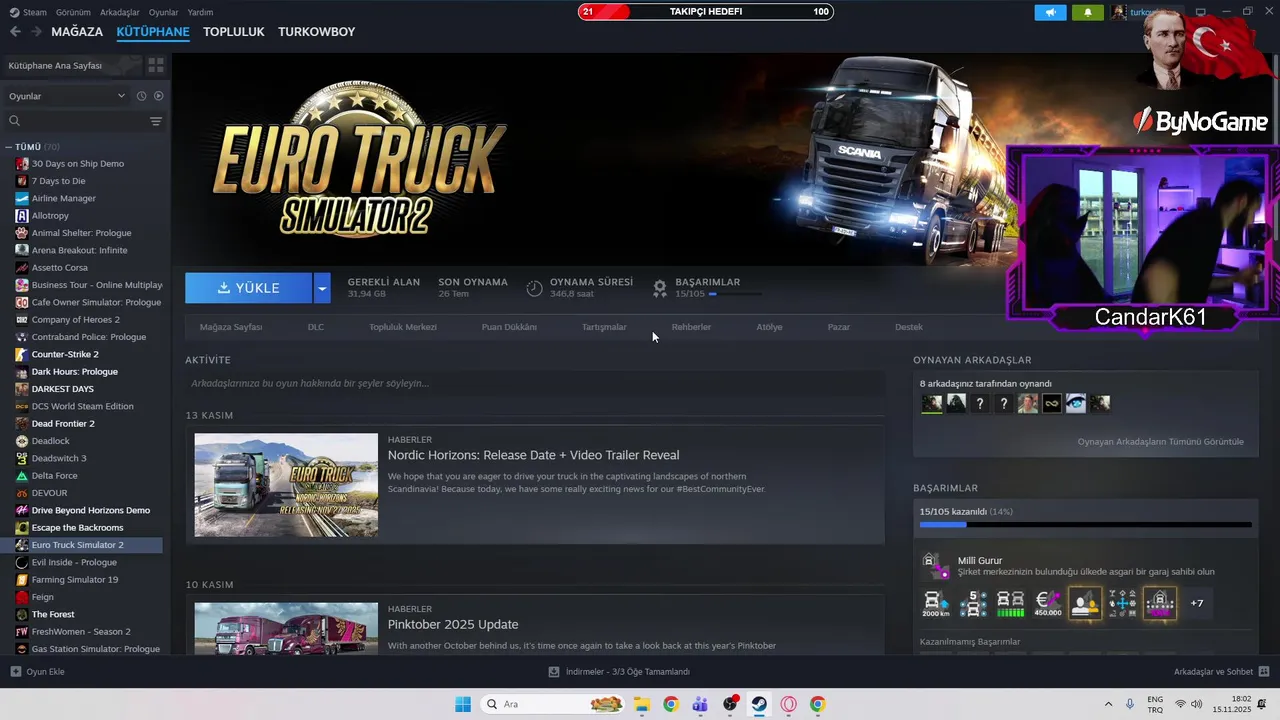Click the play time clock icon
The height and width of the screenshot is (720, 1280).
tap(534, 288)
